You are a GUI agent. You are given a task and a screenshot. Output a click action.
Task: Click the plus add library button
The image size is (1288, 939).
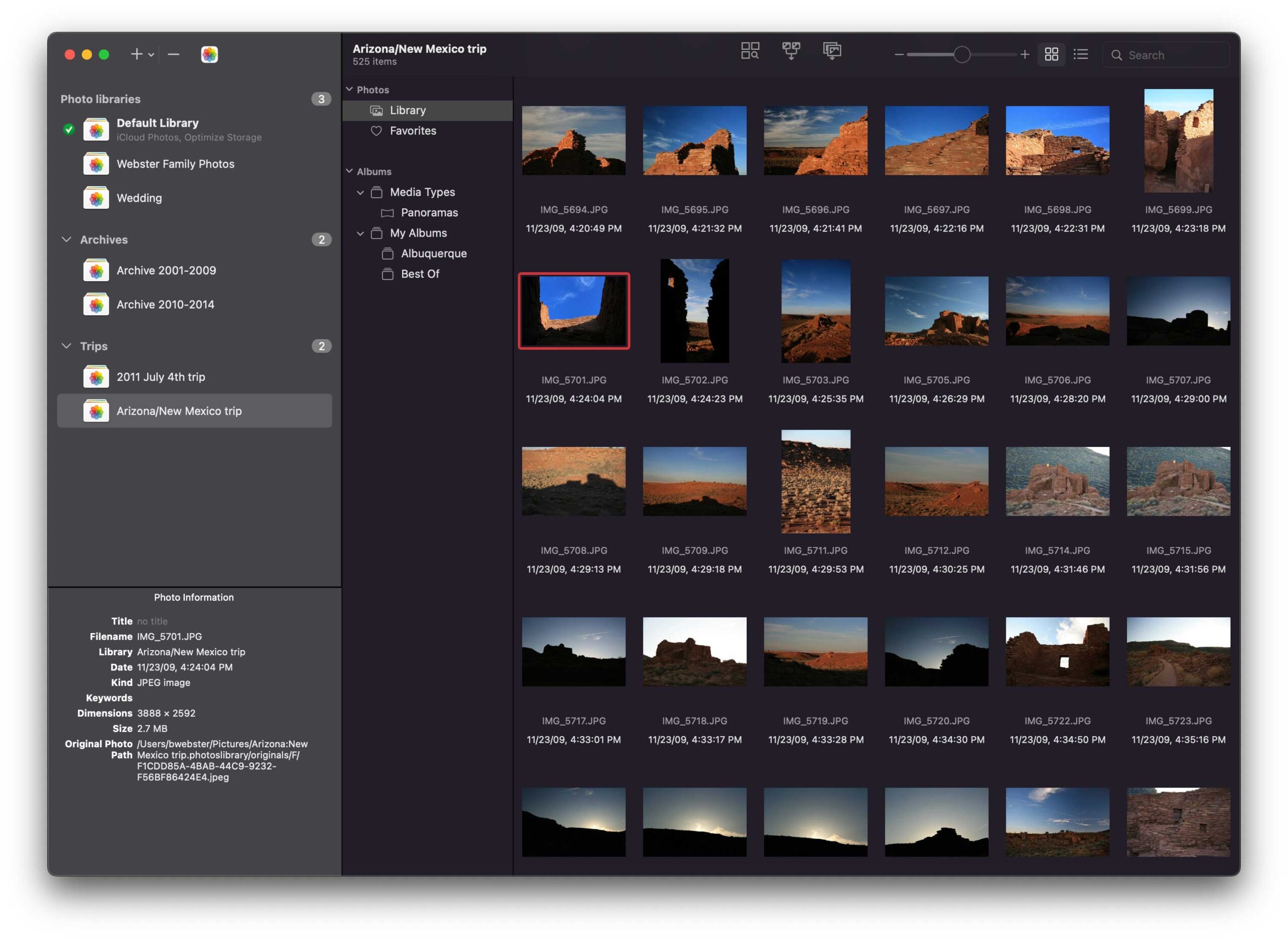pyautogui.click(x=136, y=54)
